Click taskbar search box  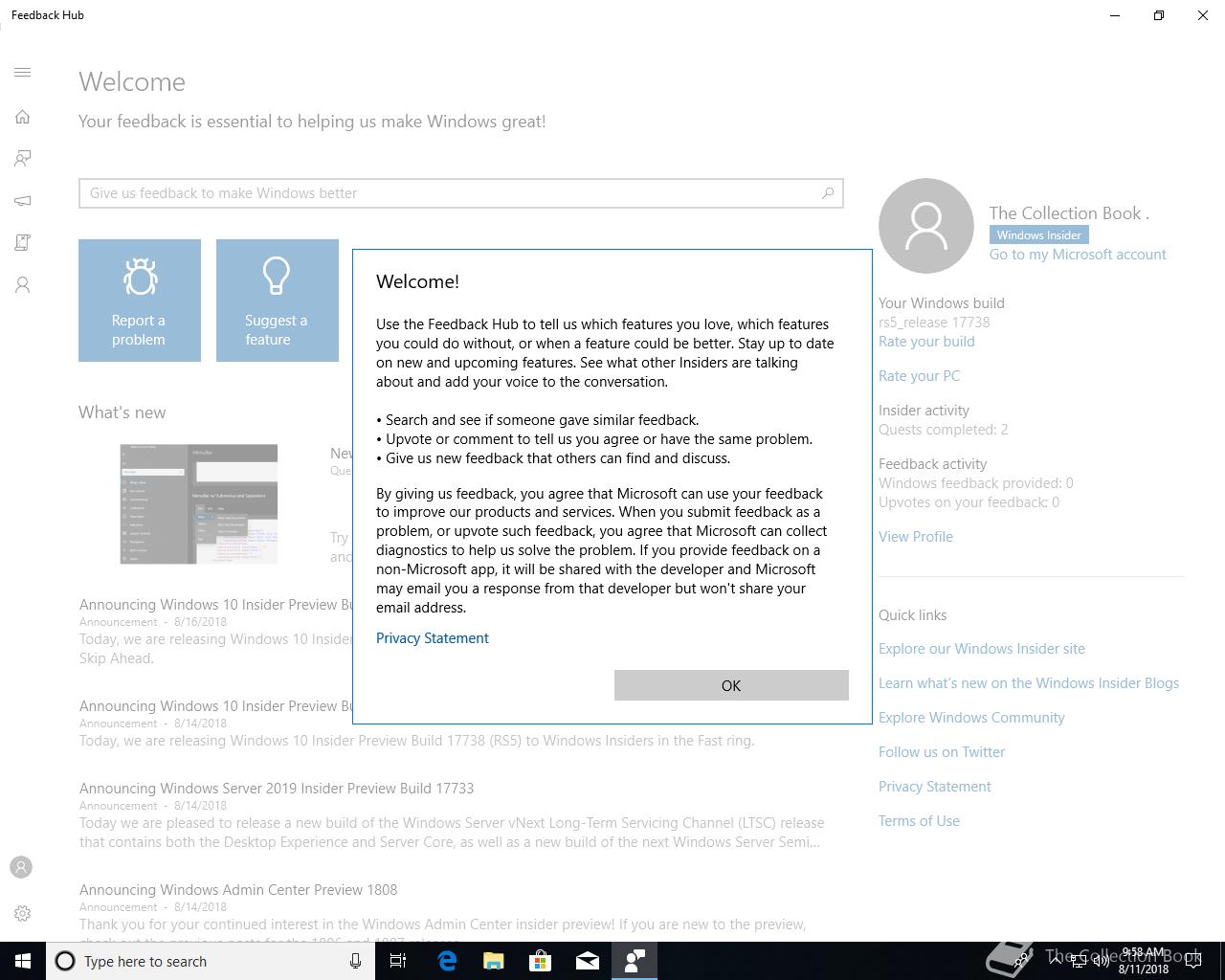(209, 961)
